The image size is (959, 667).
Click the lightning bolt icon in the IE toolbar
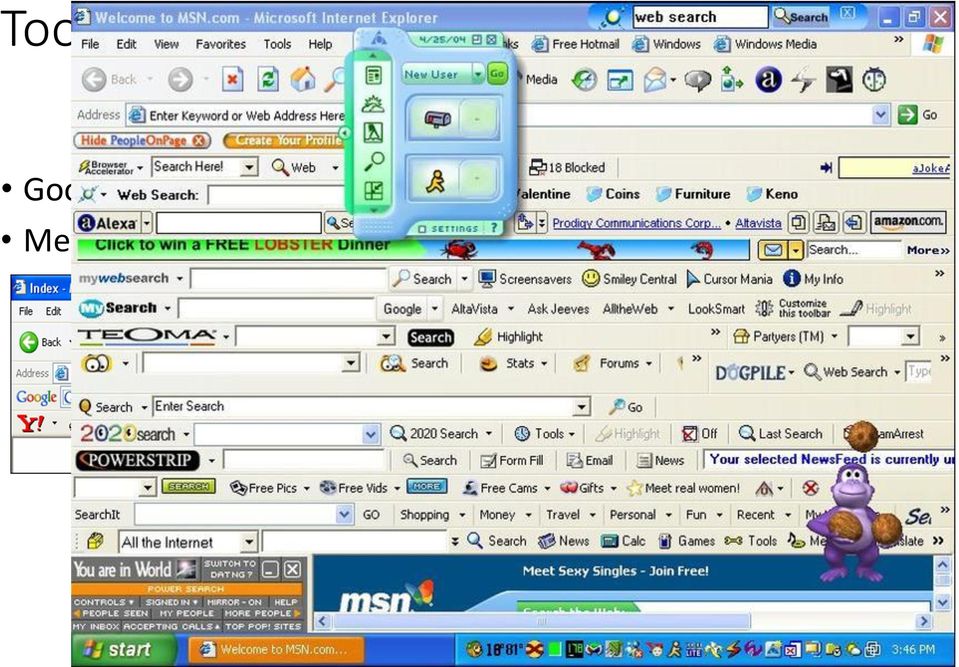(802, 80)
